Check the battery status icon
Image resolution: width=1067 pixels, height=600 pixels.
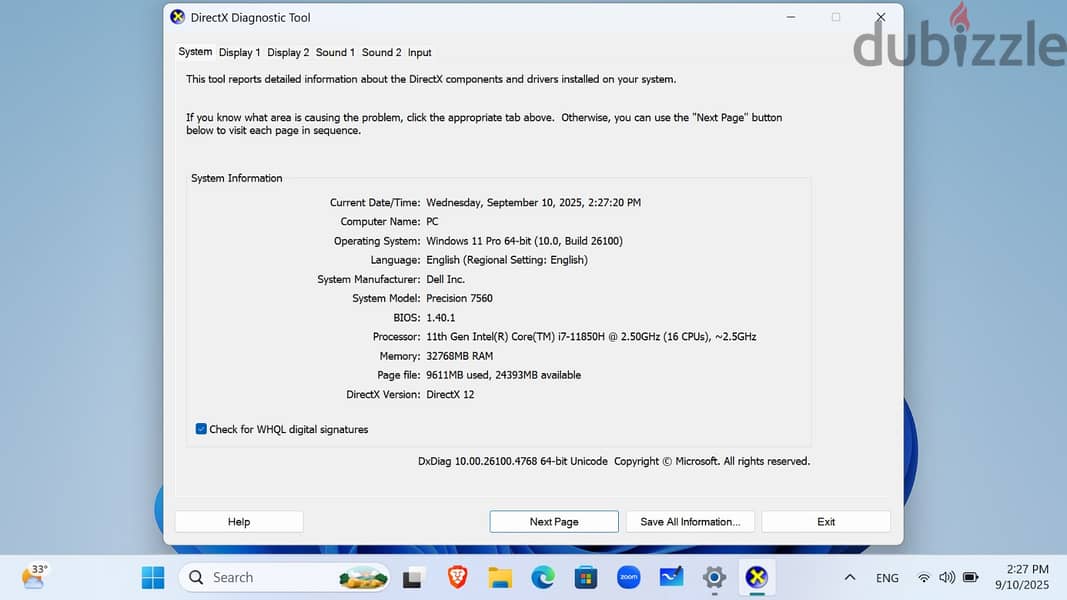point(971,578)
